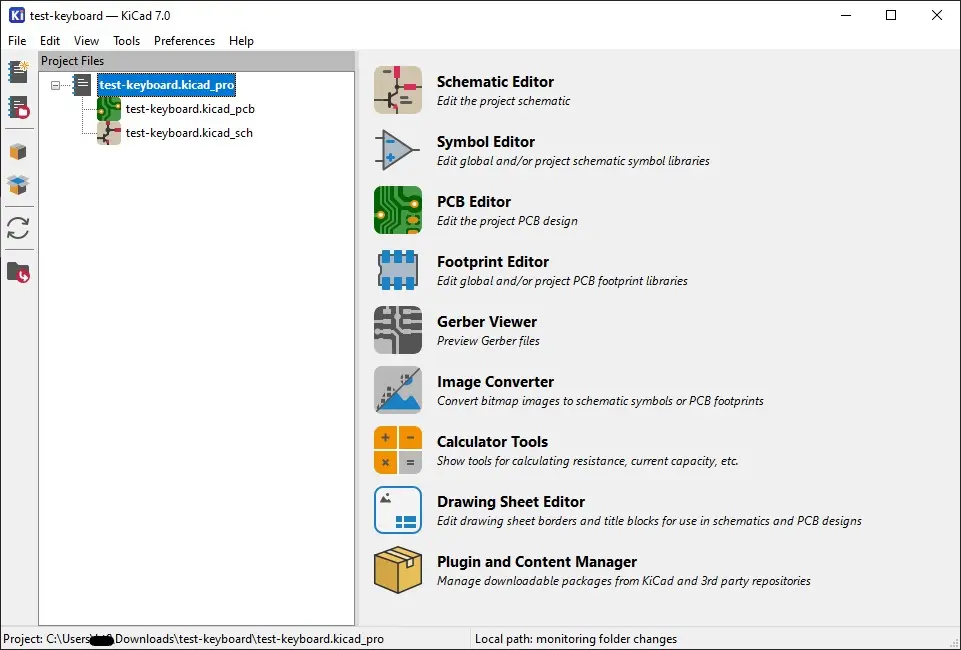Open the Edit menu
The height and width of the screenshot is (650, 961).
[50, 40]
